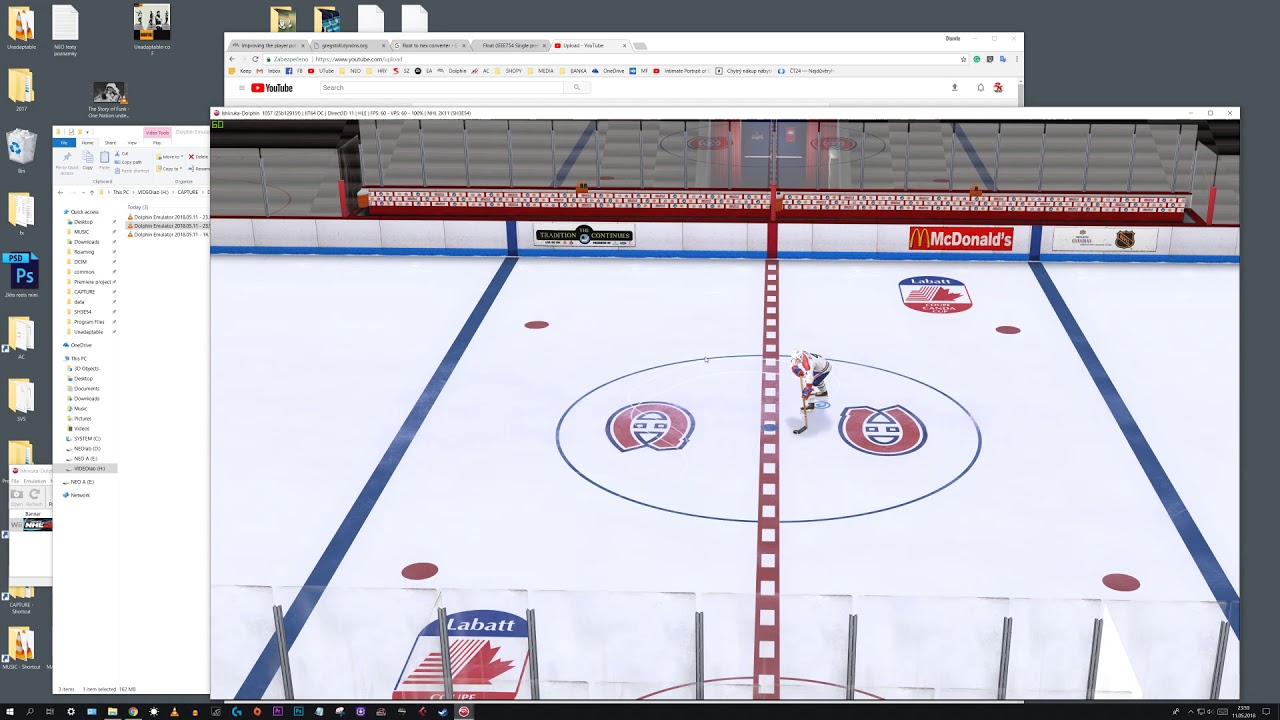
Task: Click Delete in File Explorer ribbon
Action: pos(198,157)
